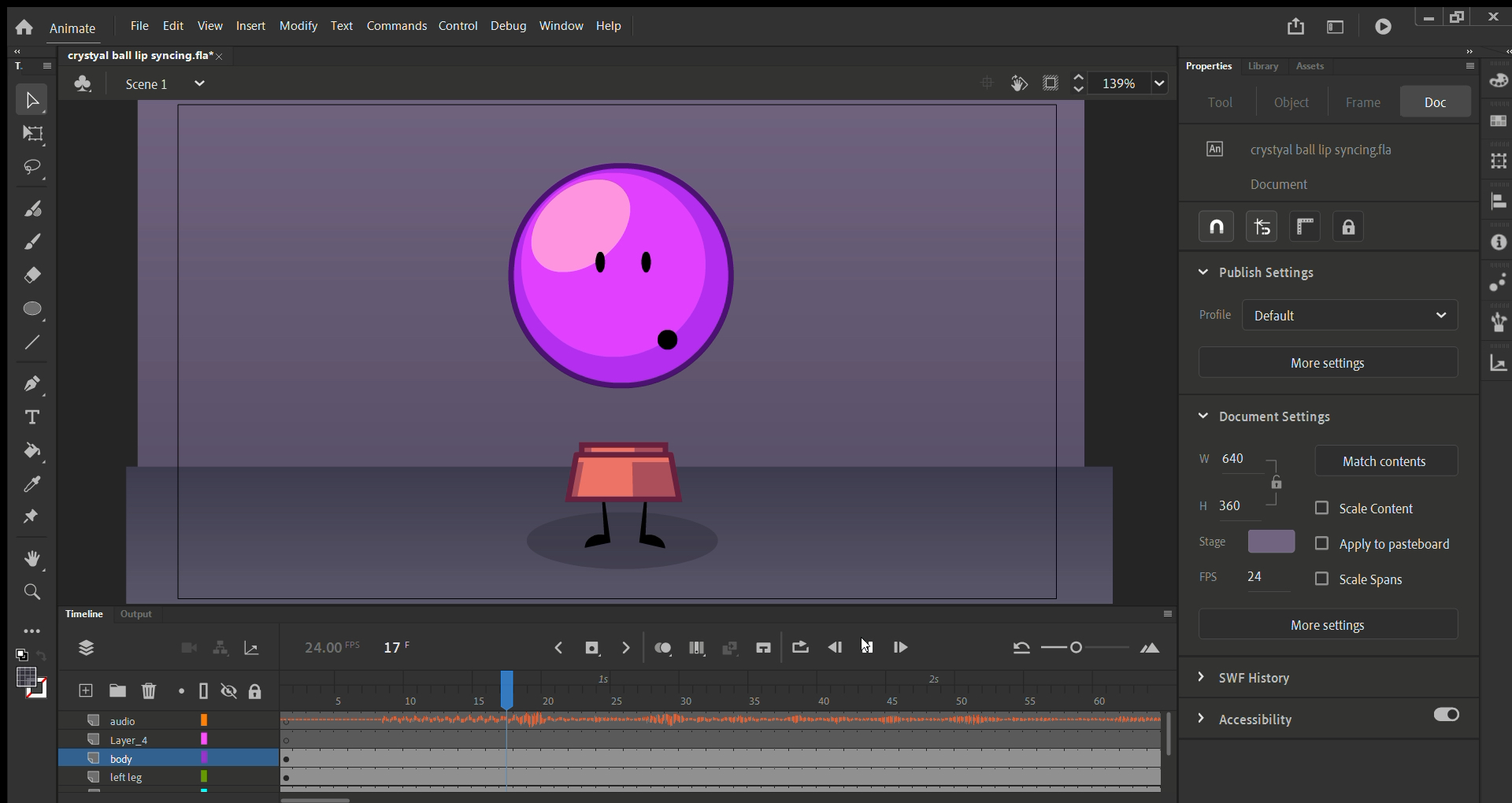Open the workspace switcher icon
Screen dimensions: 1512x803
coord(1336,27)
